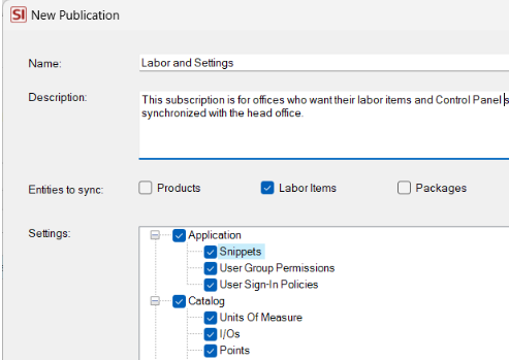The height and width of the screenshot is (360, 510).
Task: Uncheck the Application settings checkbox
Action: tap(179, 235)
